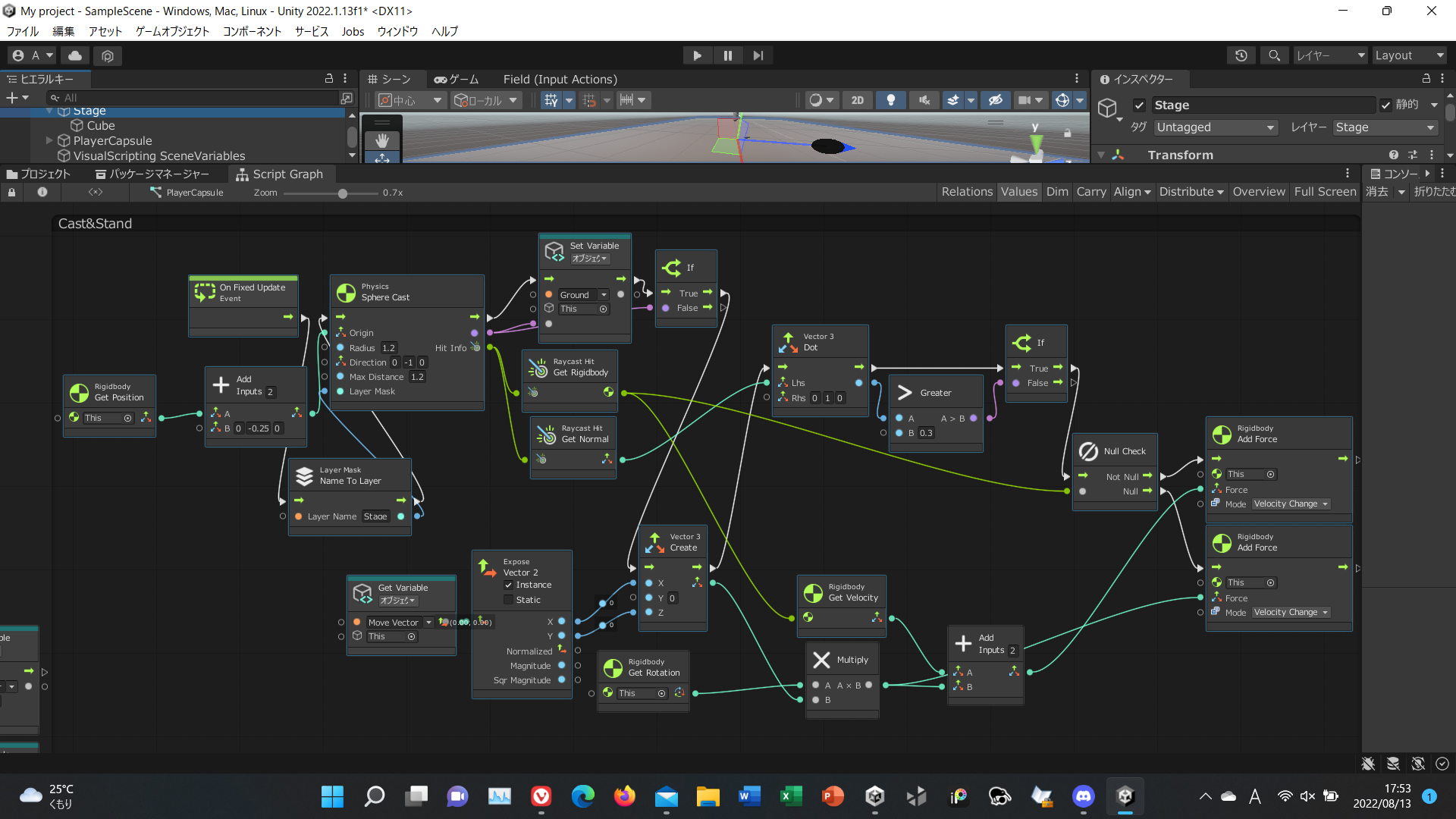Click the Pause button

[x=727, y=55]
